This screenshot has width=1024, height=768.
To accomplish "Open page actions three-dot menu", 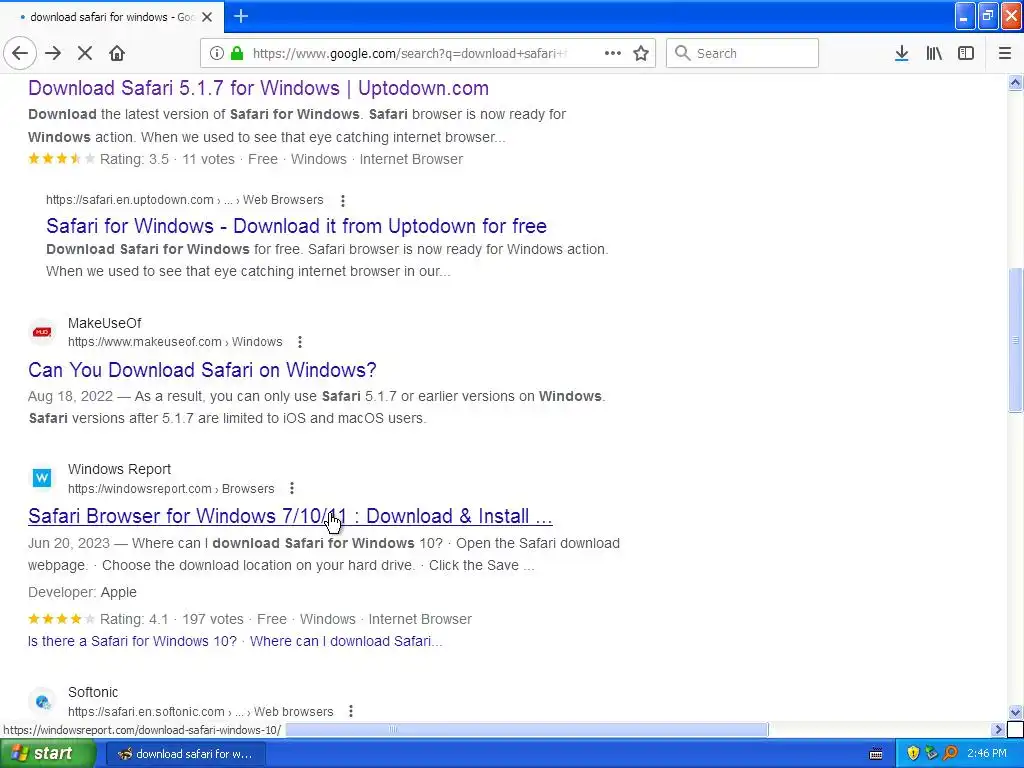I will tap(613, 54).
